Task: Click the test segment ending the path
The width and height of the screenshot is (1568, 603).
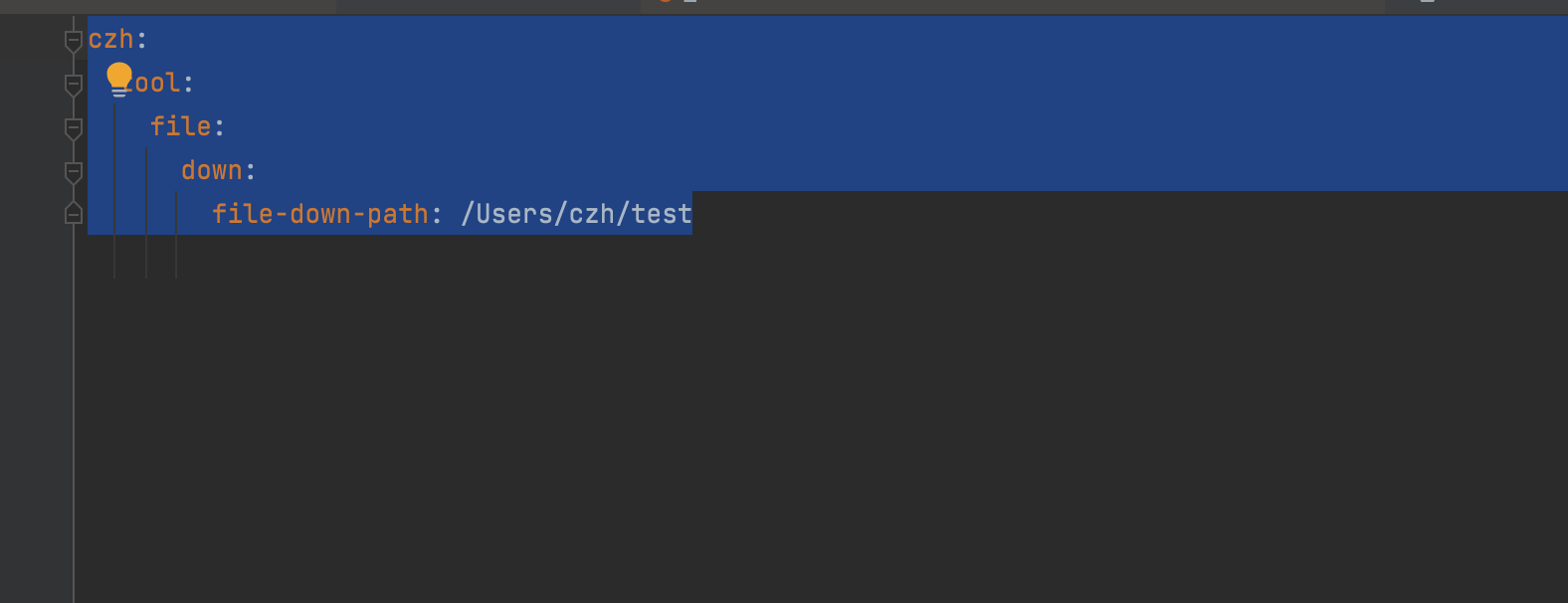Action: tap(662, 215)
